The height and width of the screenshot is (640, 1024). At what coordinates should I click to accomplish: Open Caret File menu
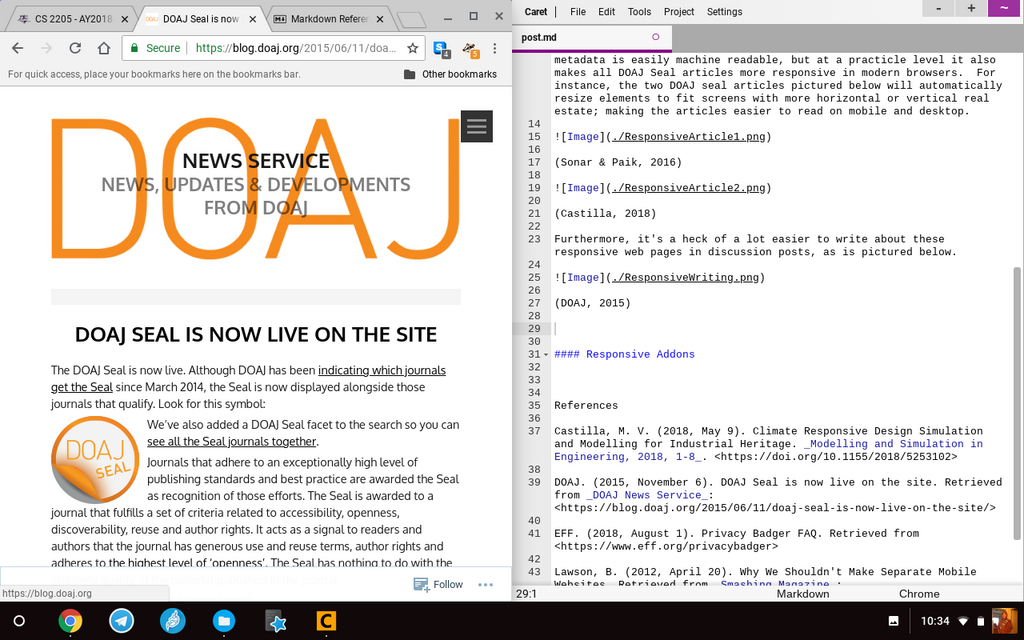click(578, 12)
